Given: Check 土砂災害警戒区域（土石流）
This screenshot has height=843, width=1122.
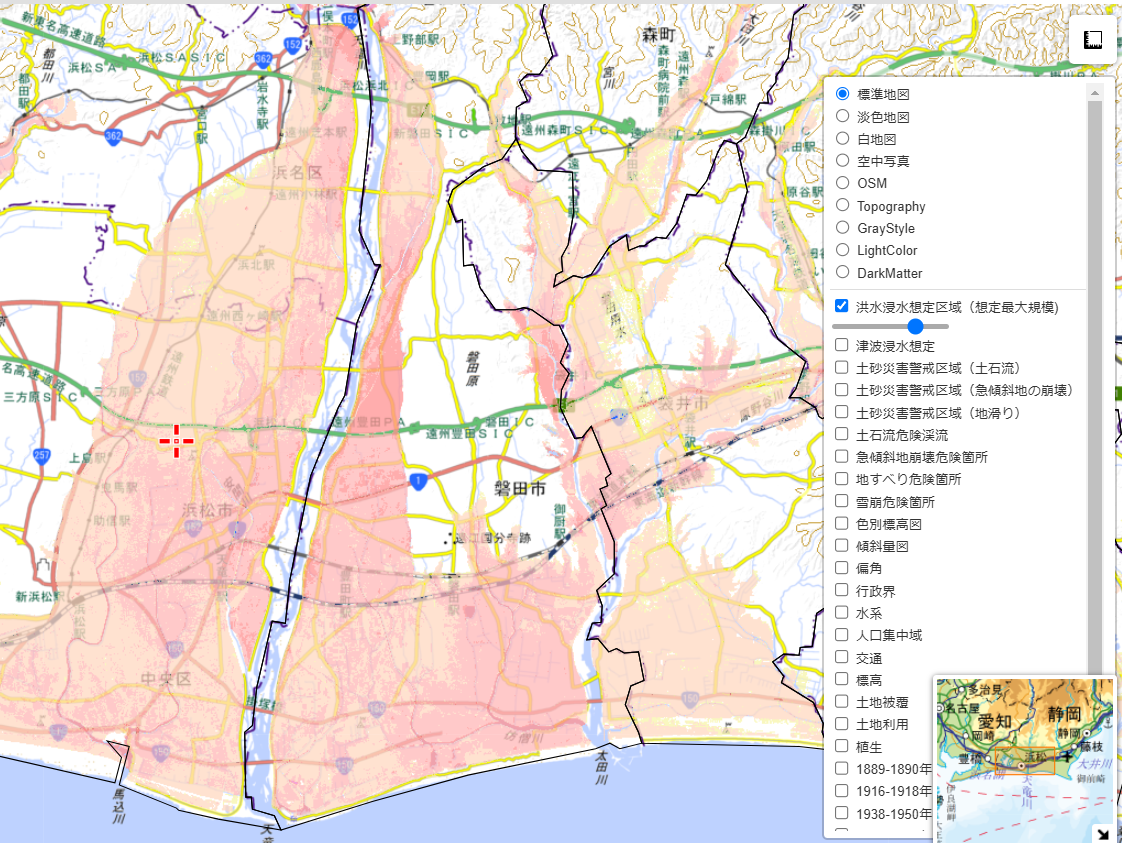Looking at the screenshot, I should point(841,367).
